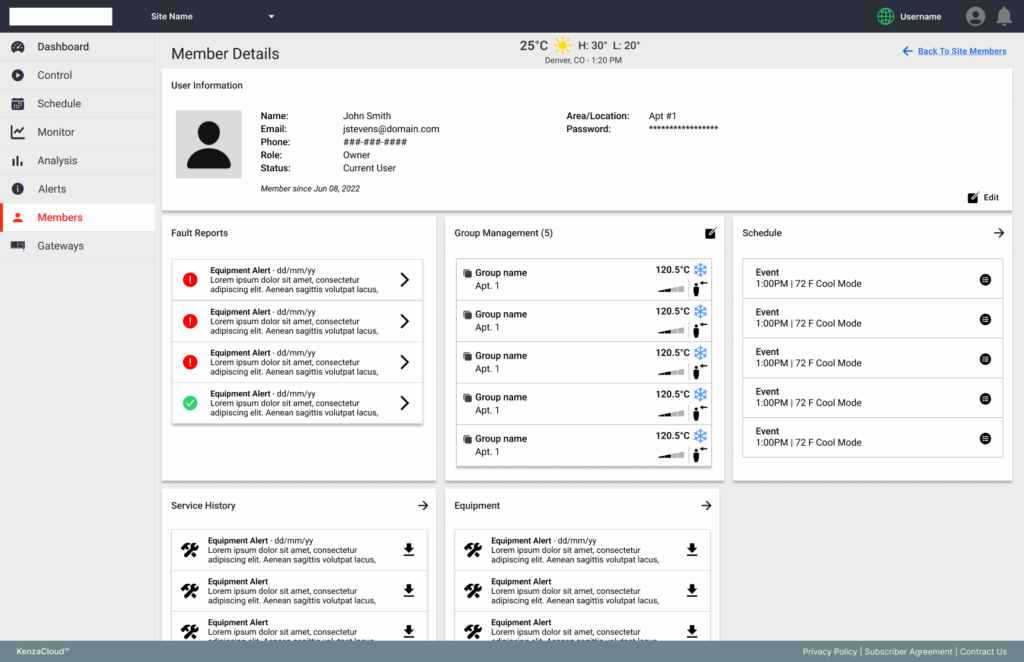This screenshot has width=1024, height=662.
Task: Click the notification bell icon
Action: (x=1004, y=16)
